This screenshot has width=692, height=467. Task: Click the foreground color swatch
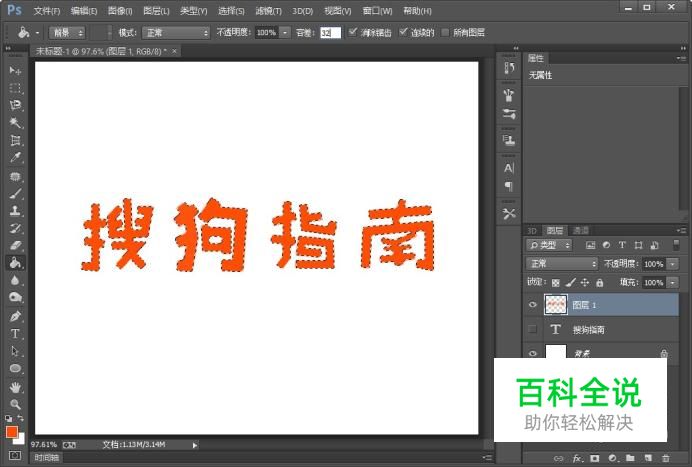coord(11,431)
